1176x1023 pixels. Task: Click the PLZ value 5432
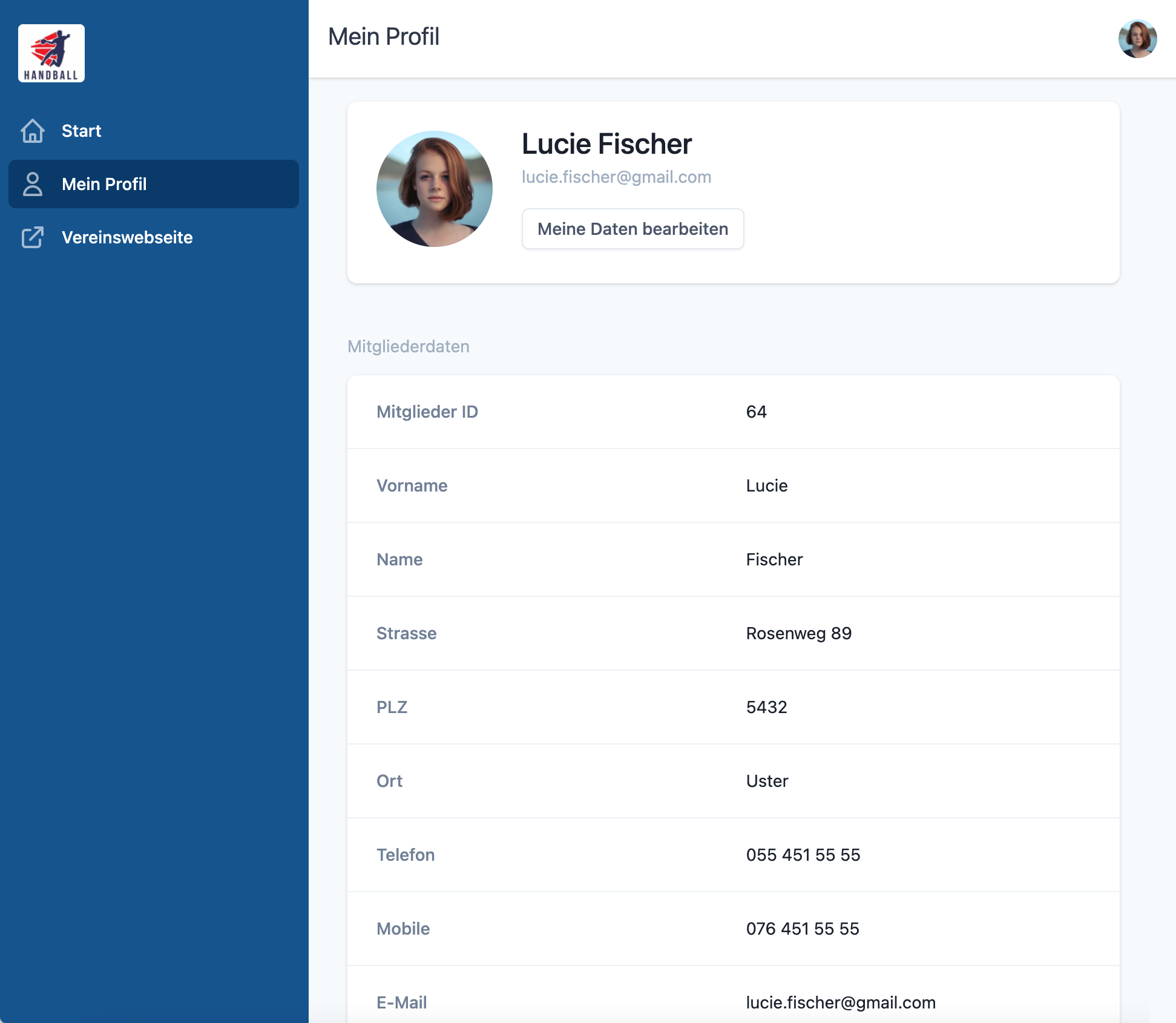(766, 707)
